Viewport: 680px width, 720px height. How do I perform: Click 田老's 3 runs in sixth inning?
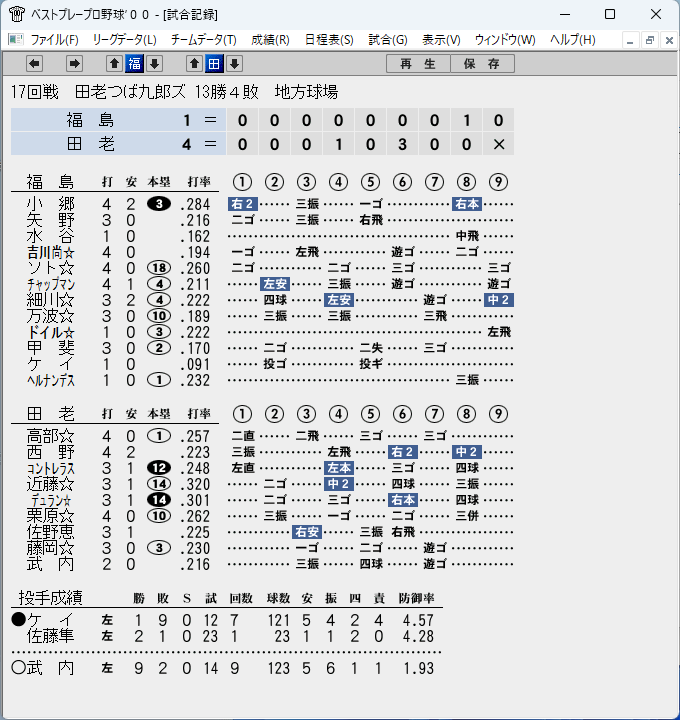[402, 145]
